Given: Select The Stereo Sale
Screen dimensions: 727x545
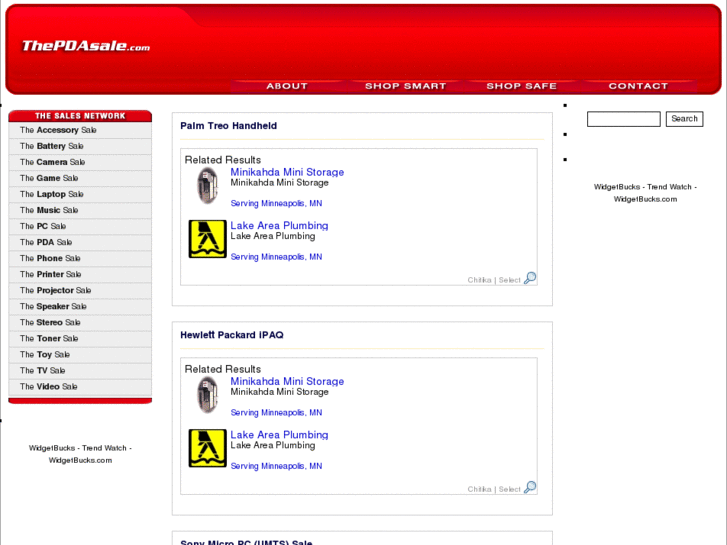Looking at the screenshot, I should [x=50, y=322].
